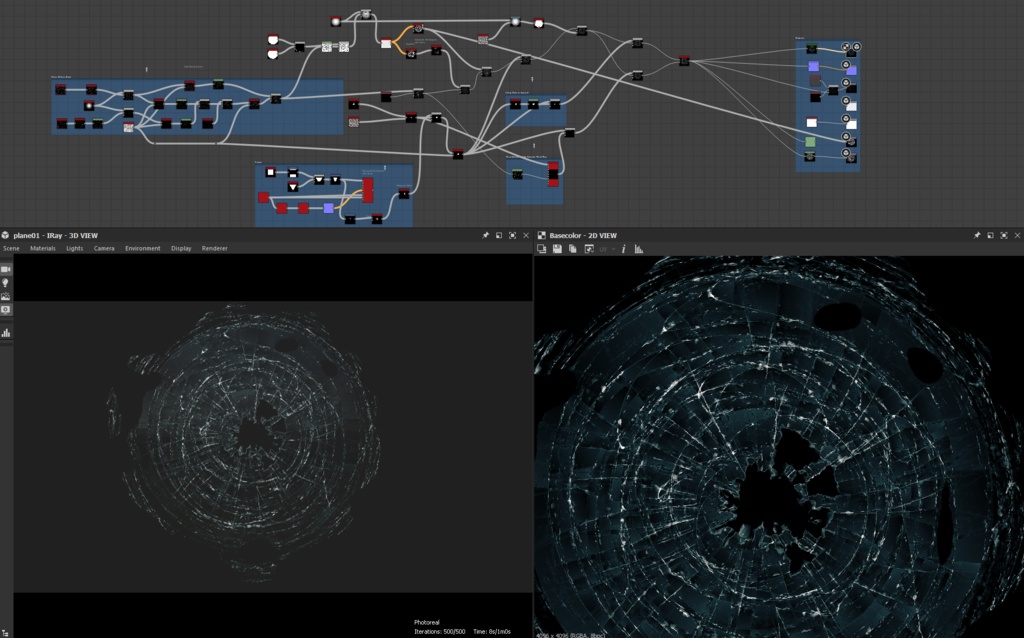Toggle pin on the 2D VIEW panel
1024x638 pixels.
pos(977,235)
